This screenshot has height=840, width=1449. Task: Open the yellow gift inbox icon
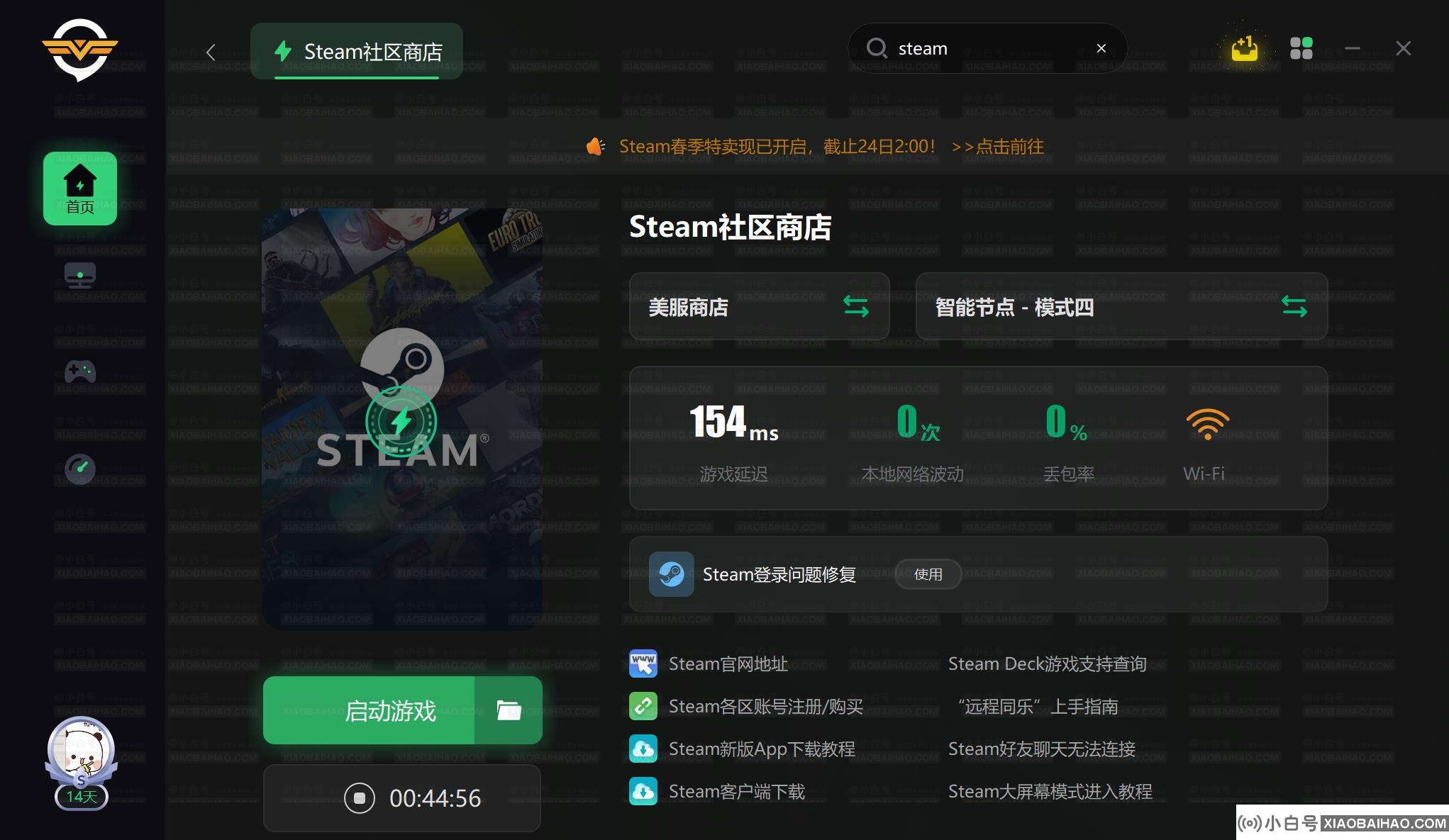1245,48
